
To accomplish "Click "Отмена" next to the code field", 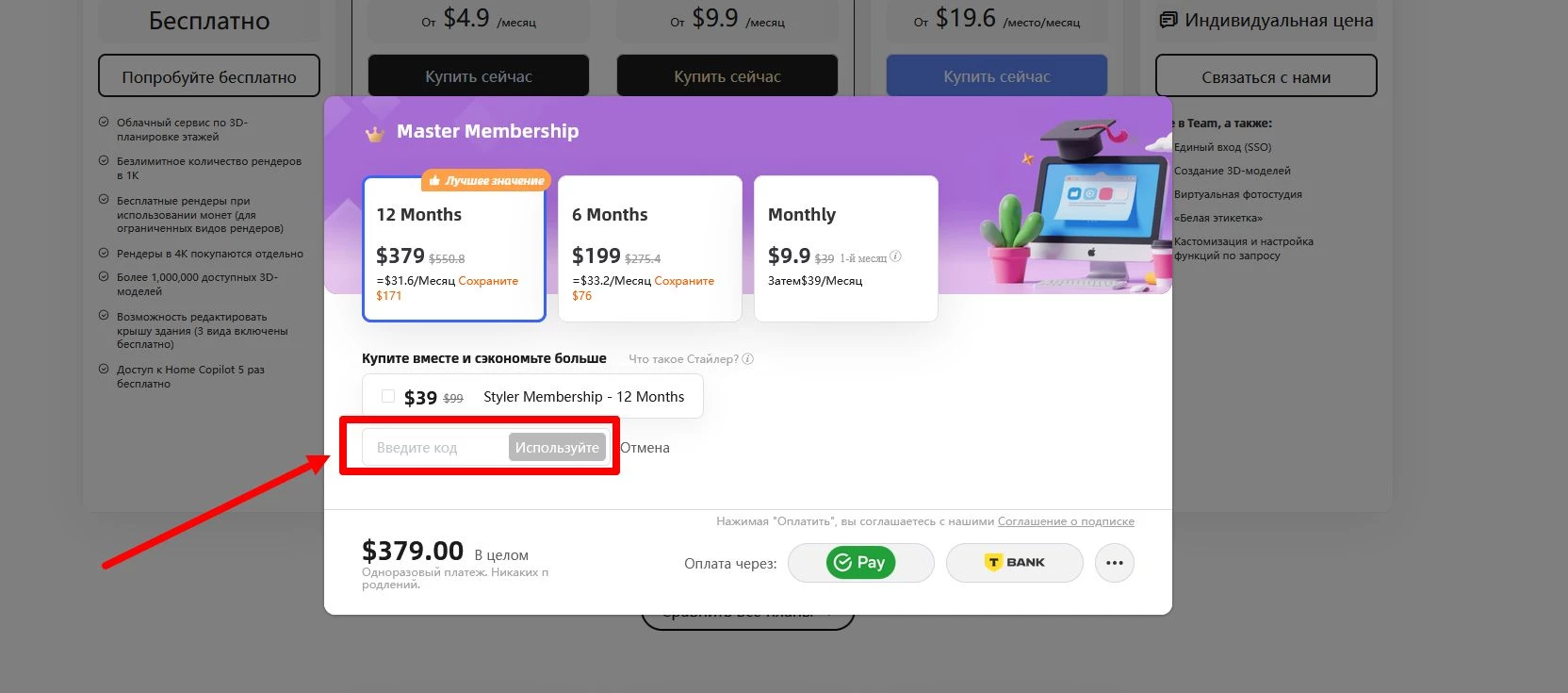I will 645,448.
